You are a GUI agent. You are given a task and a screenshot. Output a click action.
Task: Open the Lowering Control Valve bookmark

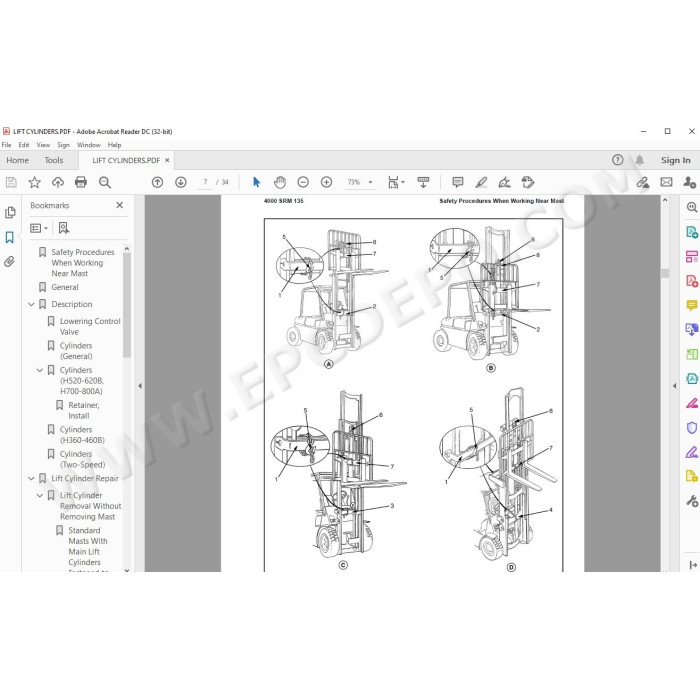(x=90, y=326)
